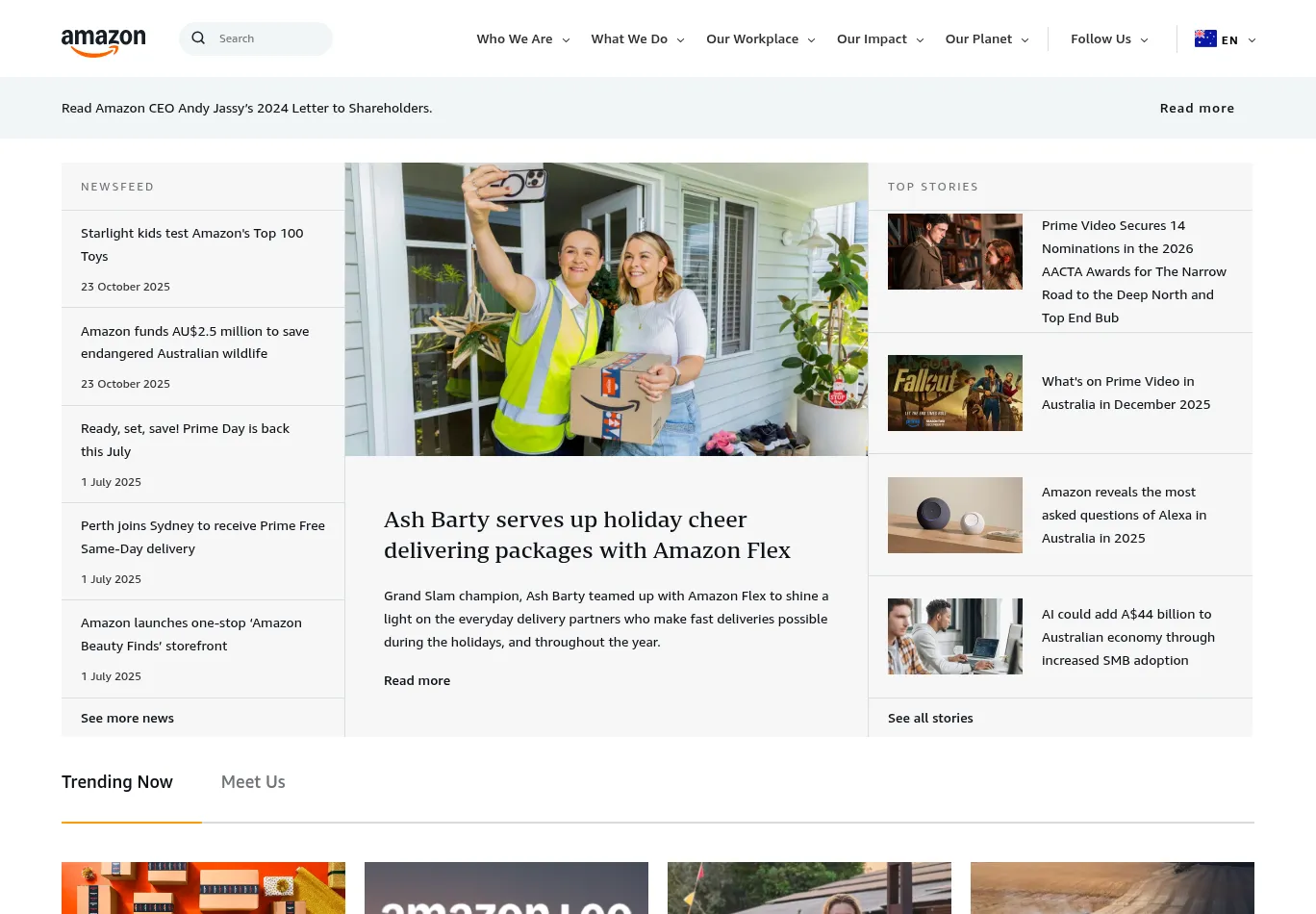
Task: Expand the Our Workplace menu
Action: (760, 39)
